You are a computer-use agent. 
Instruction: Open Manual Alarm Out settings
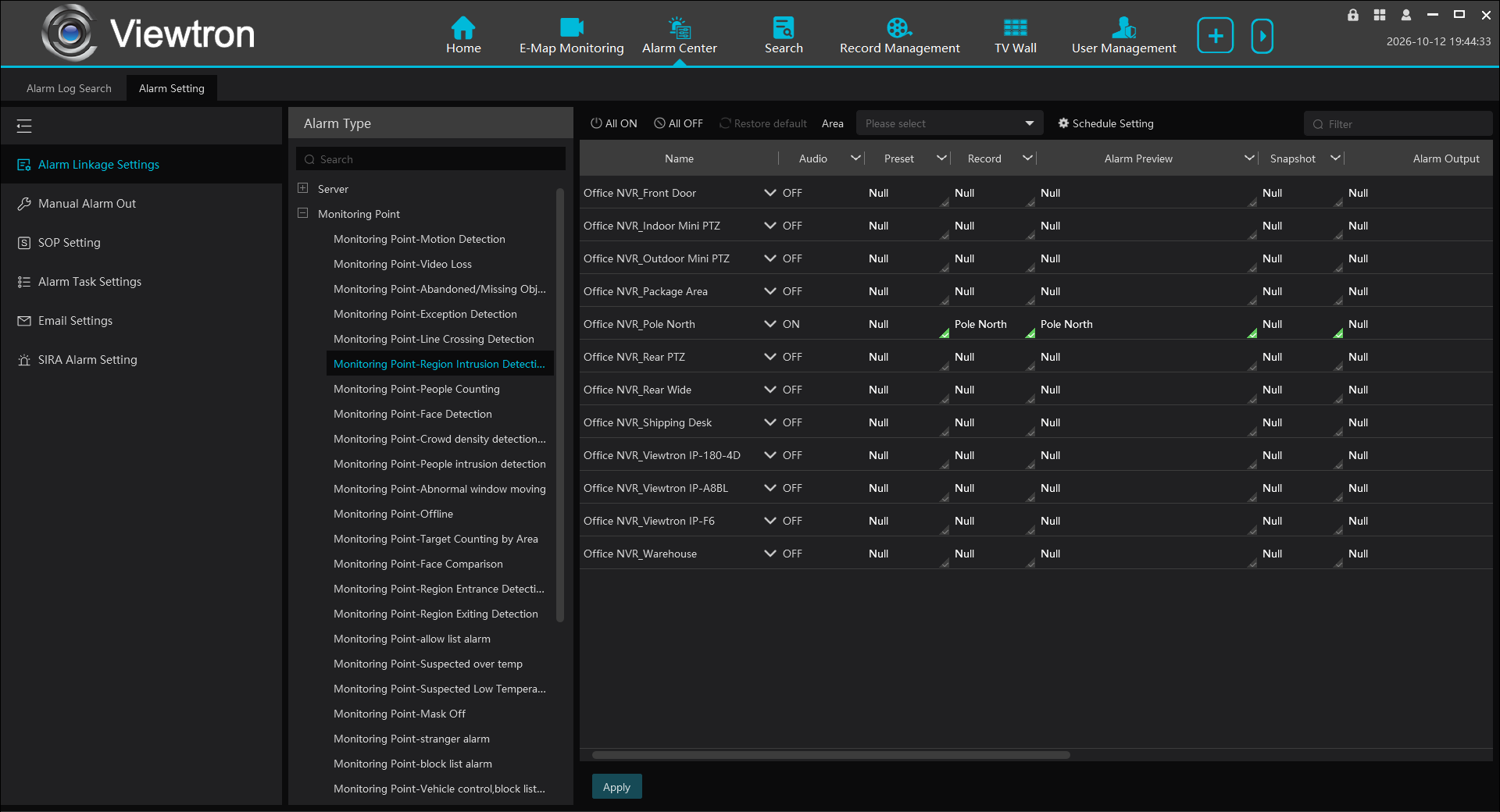pos(141,204)
